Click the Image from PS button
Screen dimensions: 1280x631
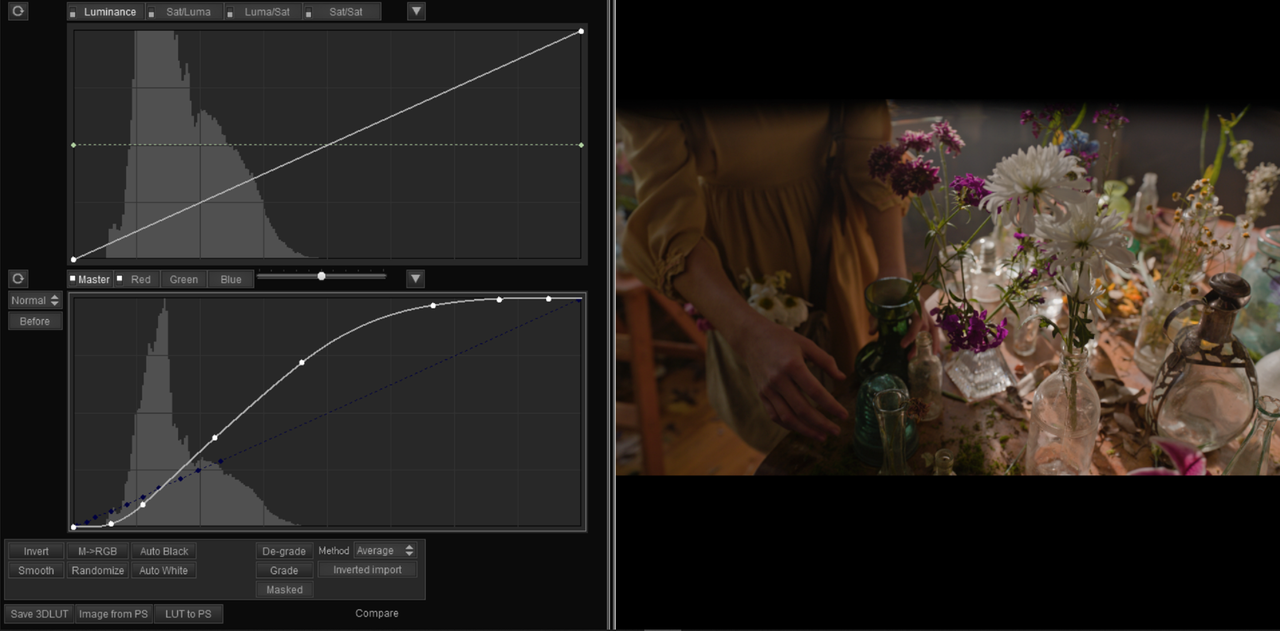[x=114, y=614]
